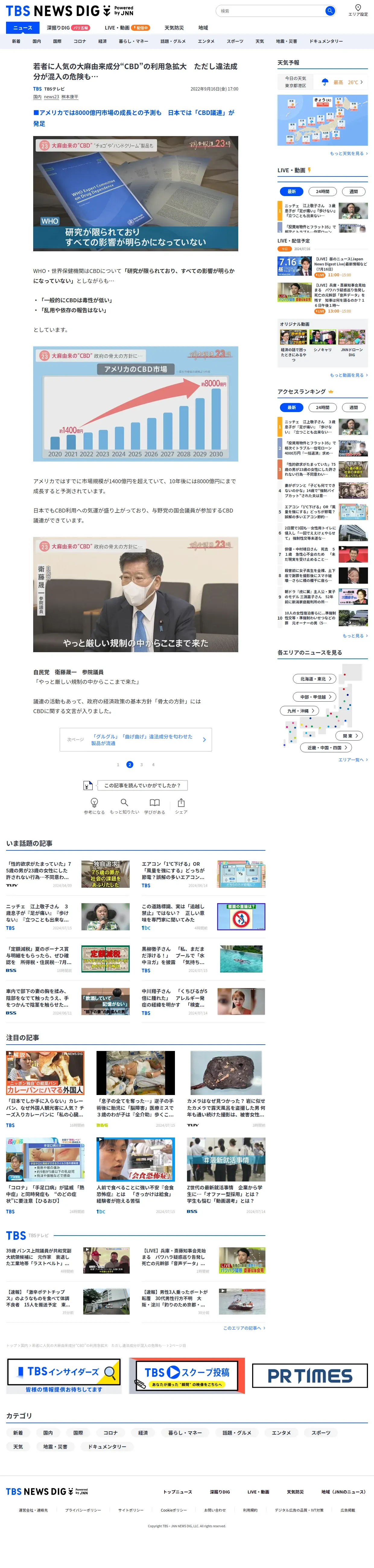Open シノギャリ original video thumbnail
This screenshot has width=374, height=1568.
(x=322, y=338)
